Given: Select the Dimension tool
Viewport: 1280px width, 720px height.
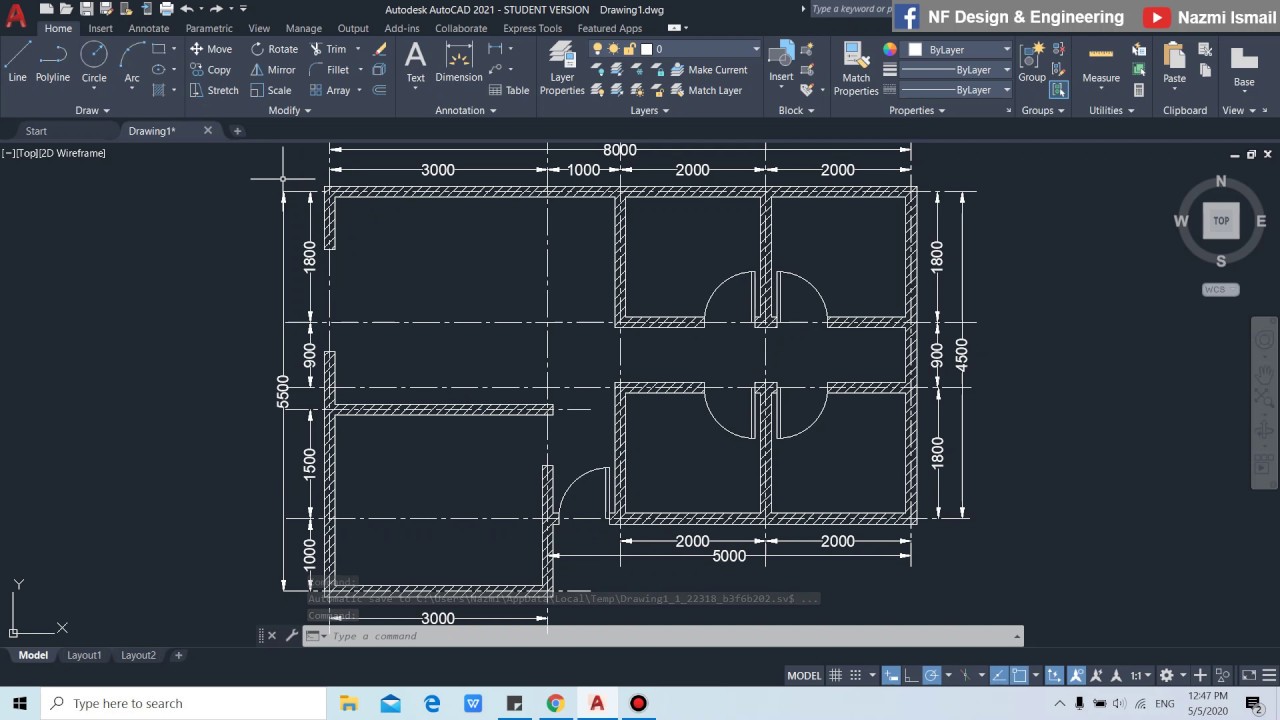Looking at the screenshot, I should coord(459,62).
